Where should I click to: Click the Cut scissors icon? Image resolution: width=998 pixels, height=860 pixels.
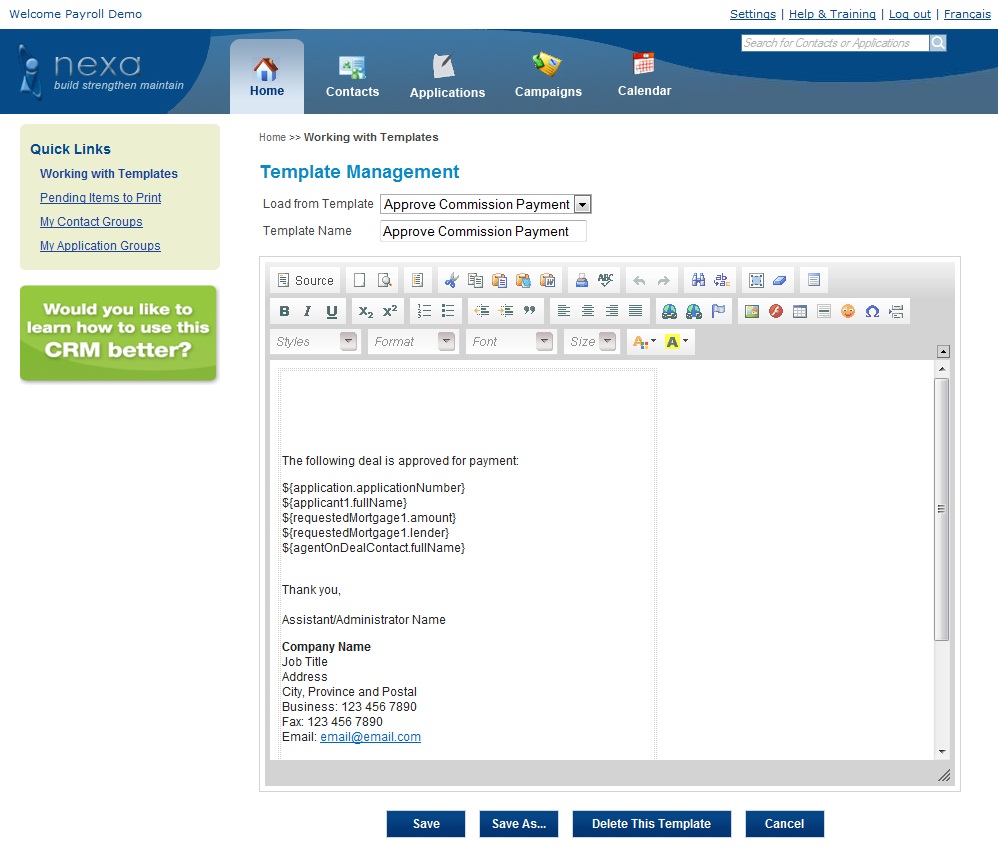pos(451,280)
